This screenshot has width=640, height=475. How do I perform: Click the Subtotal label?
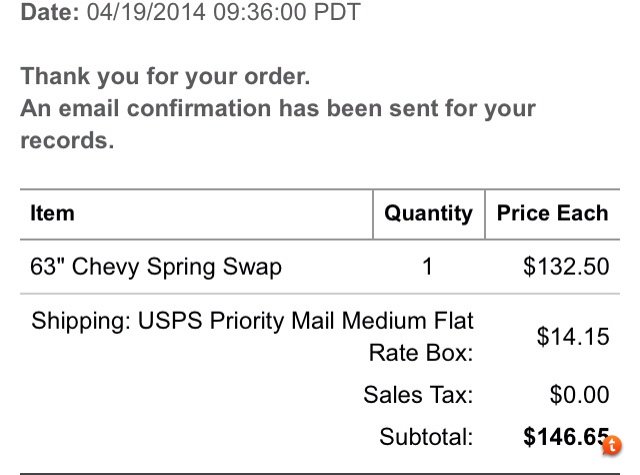426,437
